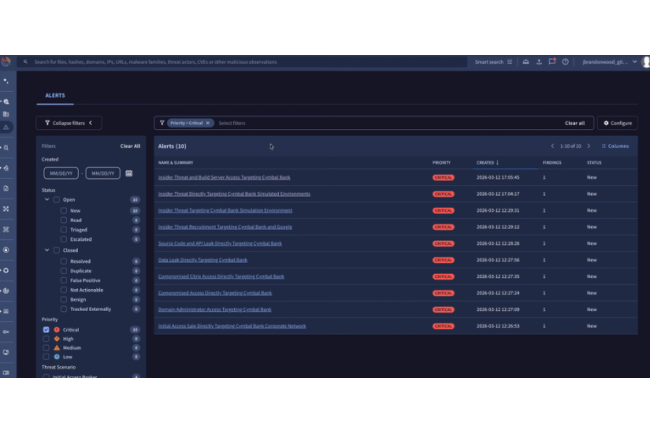Viewport: 650px width, 433px height.
Task: Click the upload icon in top bar
Action: click(x=539, y=61)
